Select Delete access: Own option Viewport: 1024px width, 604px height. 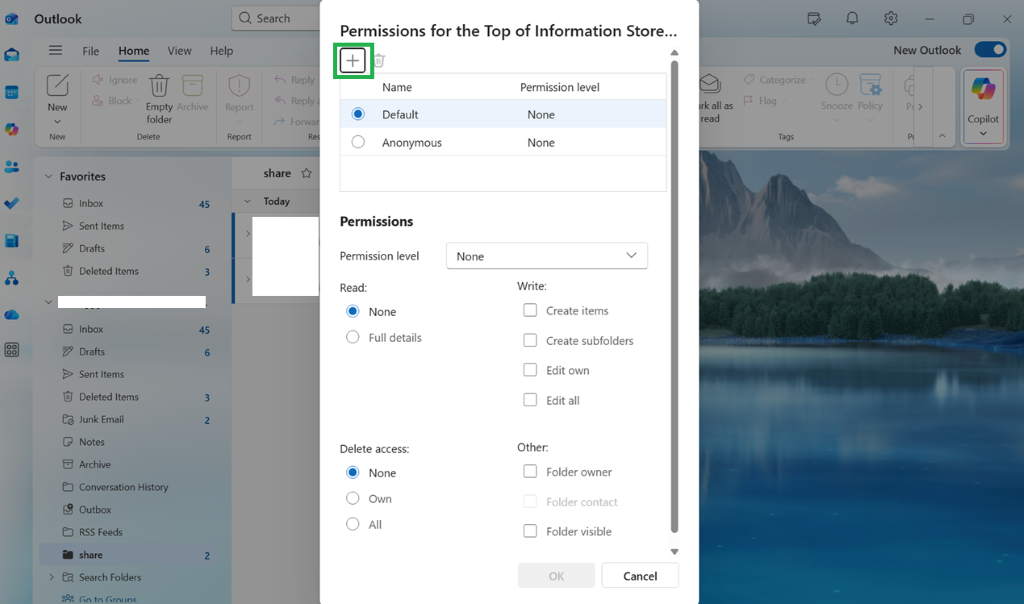(353, 498)
